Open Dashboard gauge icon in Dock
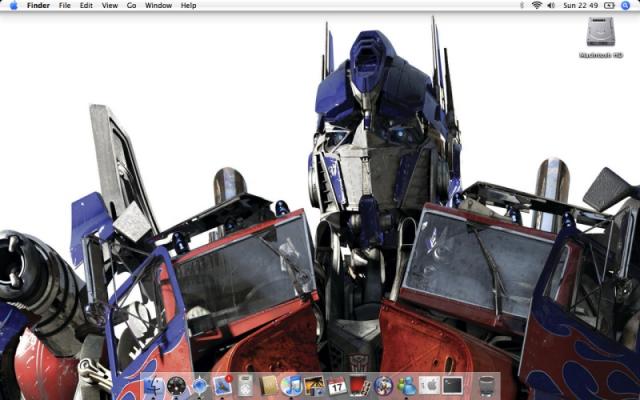This screenshot has width=640, height=400. pos(176,386)
